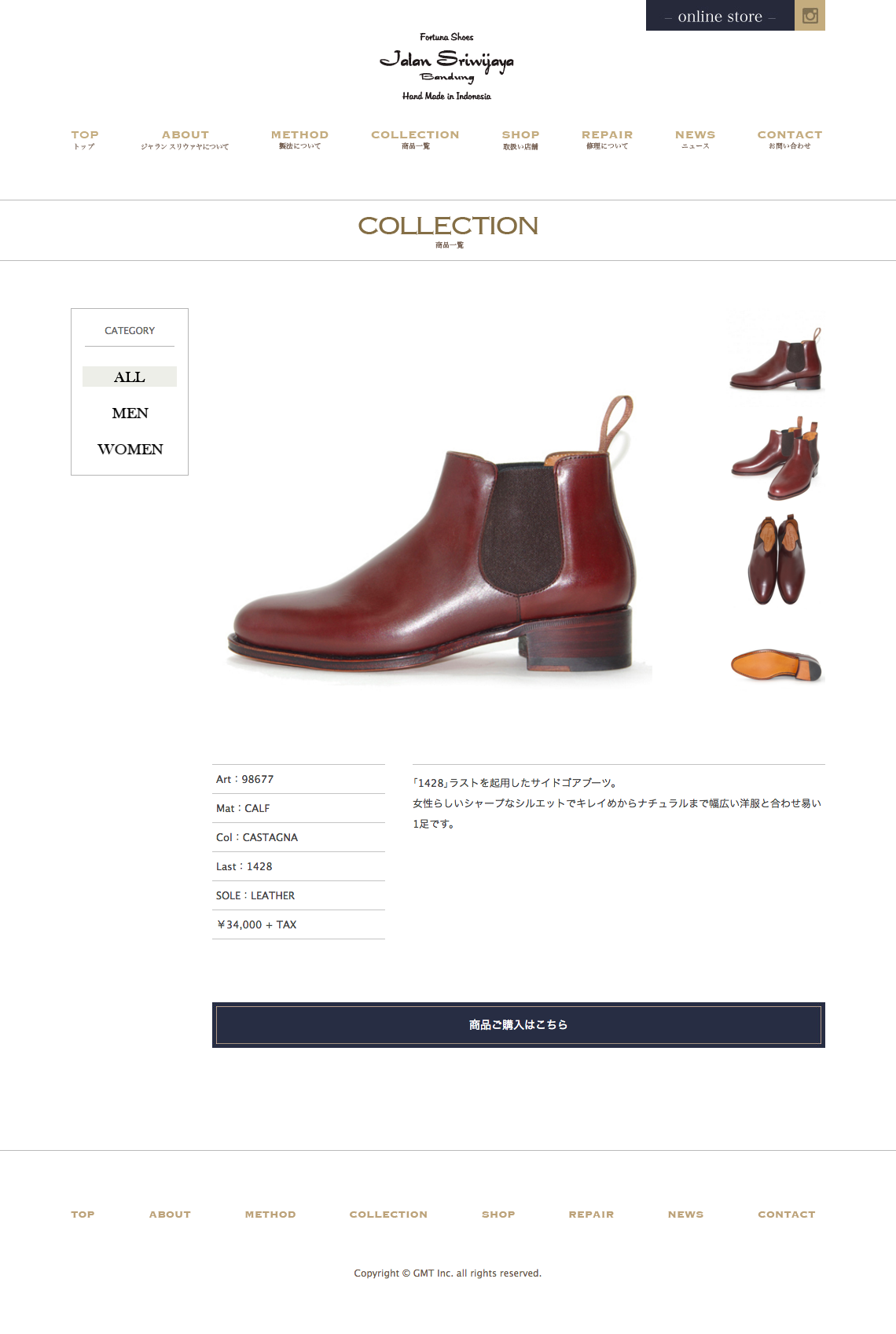Viewport: 896px width, 1334px height.
Task: Open the Instagram icon link
Action: click(x=810, y=15)
